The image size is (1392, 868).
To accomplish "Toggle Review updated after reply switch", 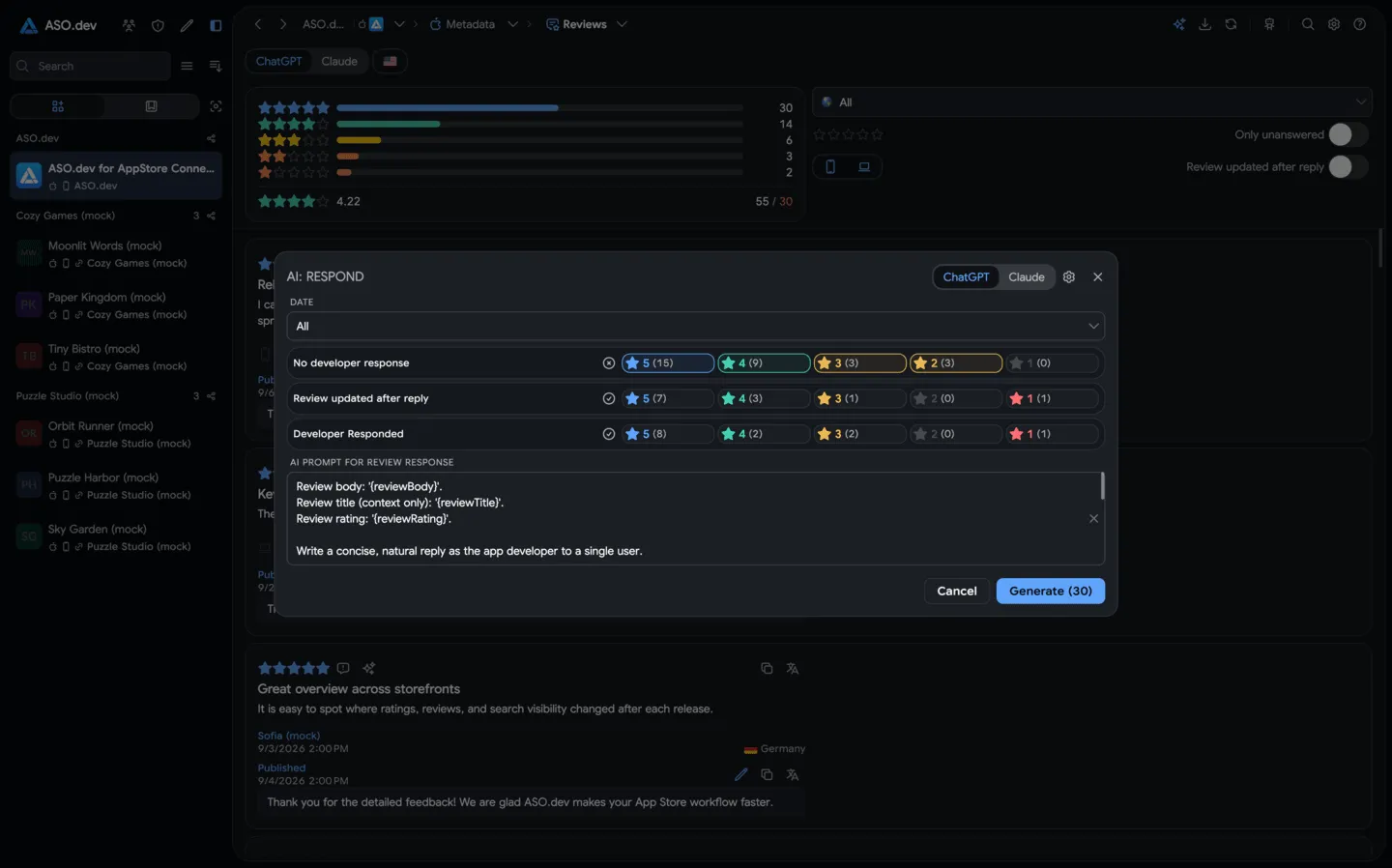I will (x=1348, y=166).
